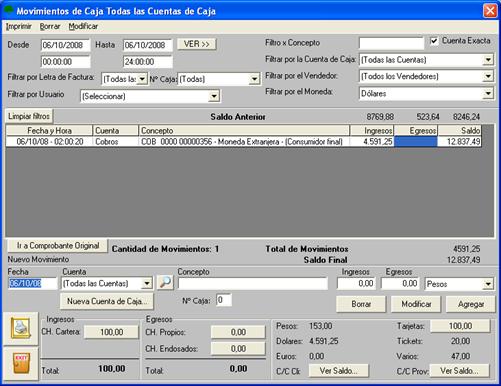This screenshot has height=386, width=501.
Task: Click the CH. Cartera 100,00 button
Action: tap(111, 332)
